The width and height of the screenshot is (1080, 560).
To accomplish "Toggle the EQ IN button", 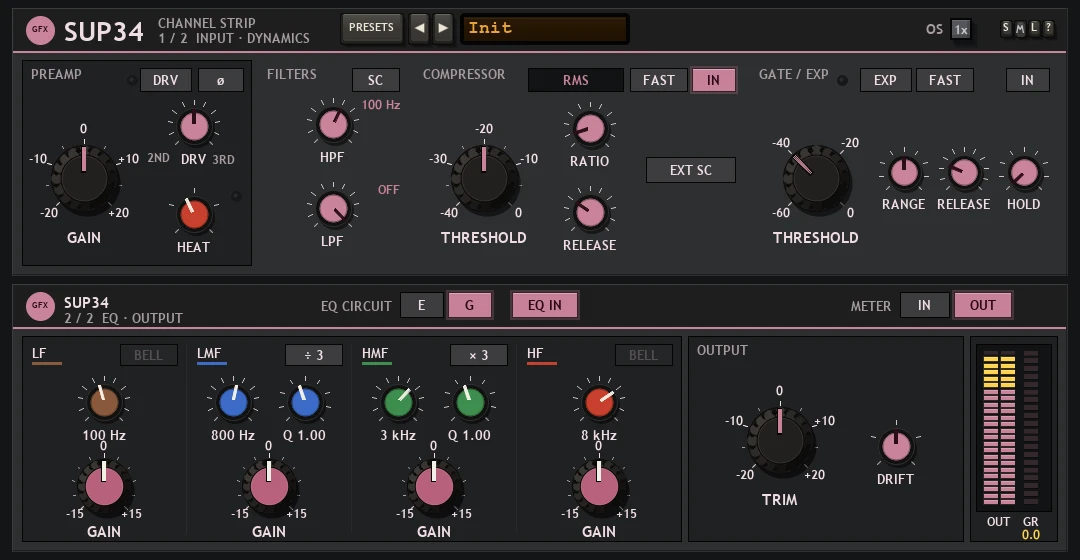I will pyautogui.click(x=545, y=305).
